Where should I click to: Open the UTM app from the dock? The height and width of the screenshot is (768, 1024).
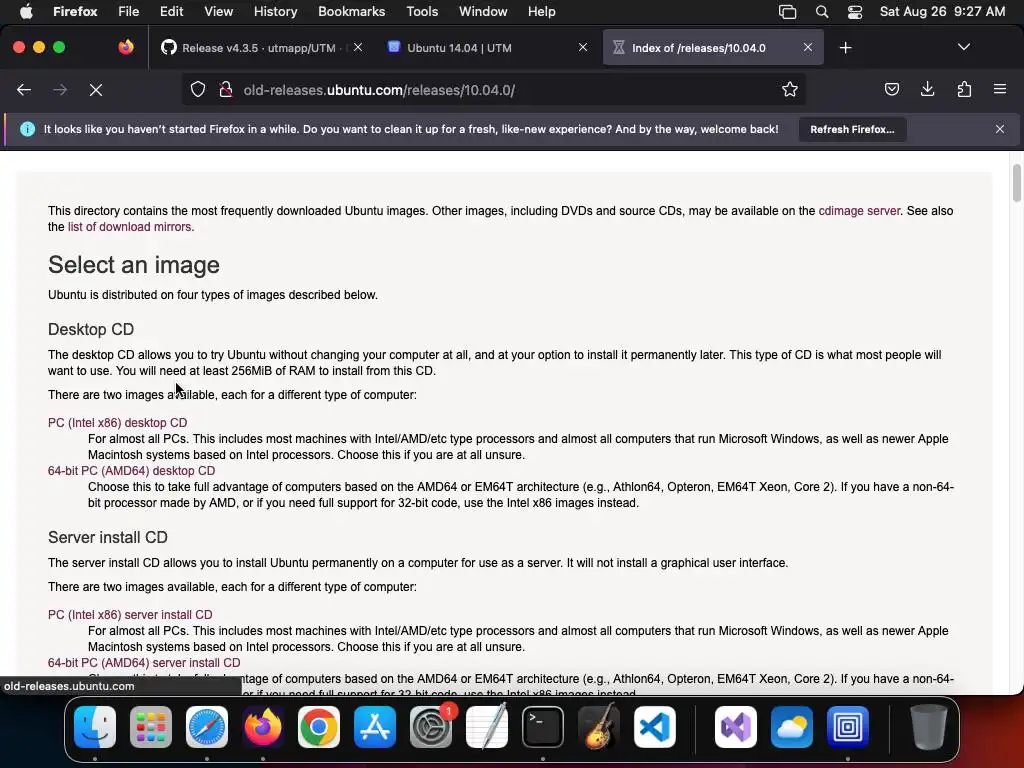click(848, 726)
